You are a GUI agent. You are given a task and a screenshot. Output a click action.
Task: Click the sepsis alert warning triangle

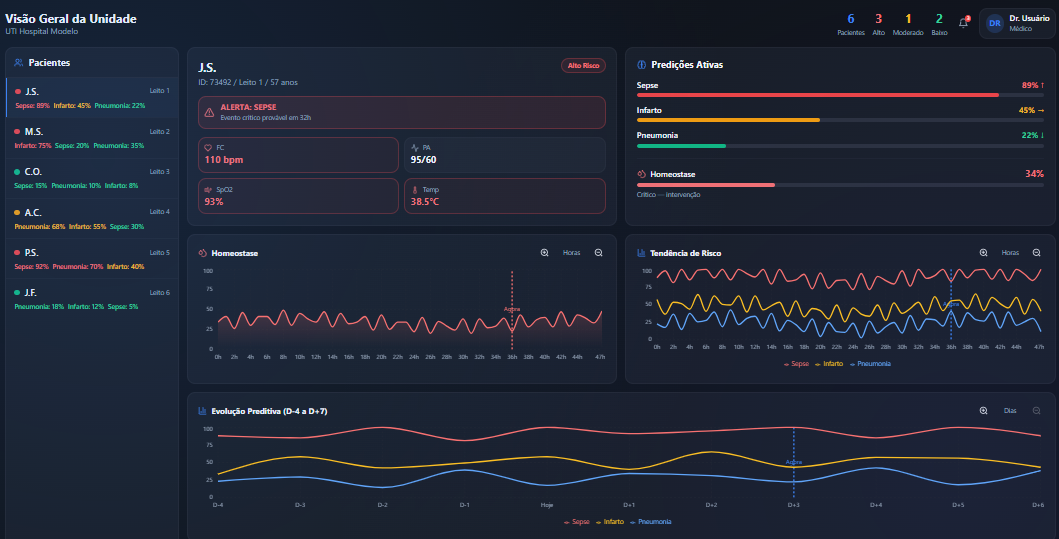[209, 112]
